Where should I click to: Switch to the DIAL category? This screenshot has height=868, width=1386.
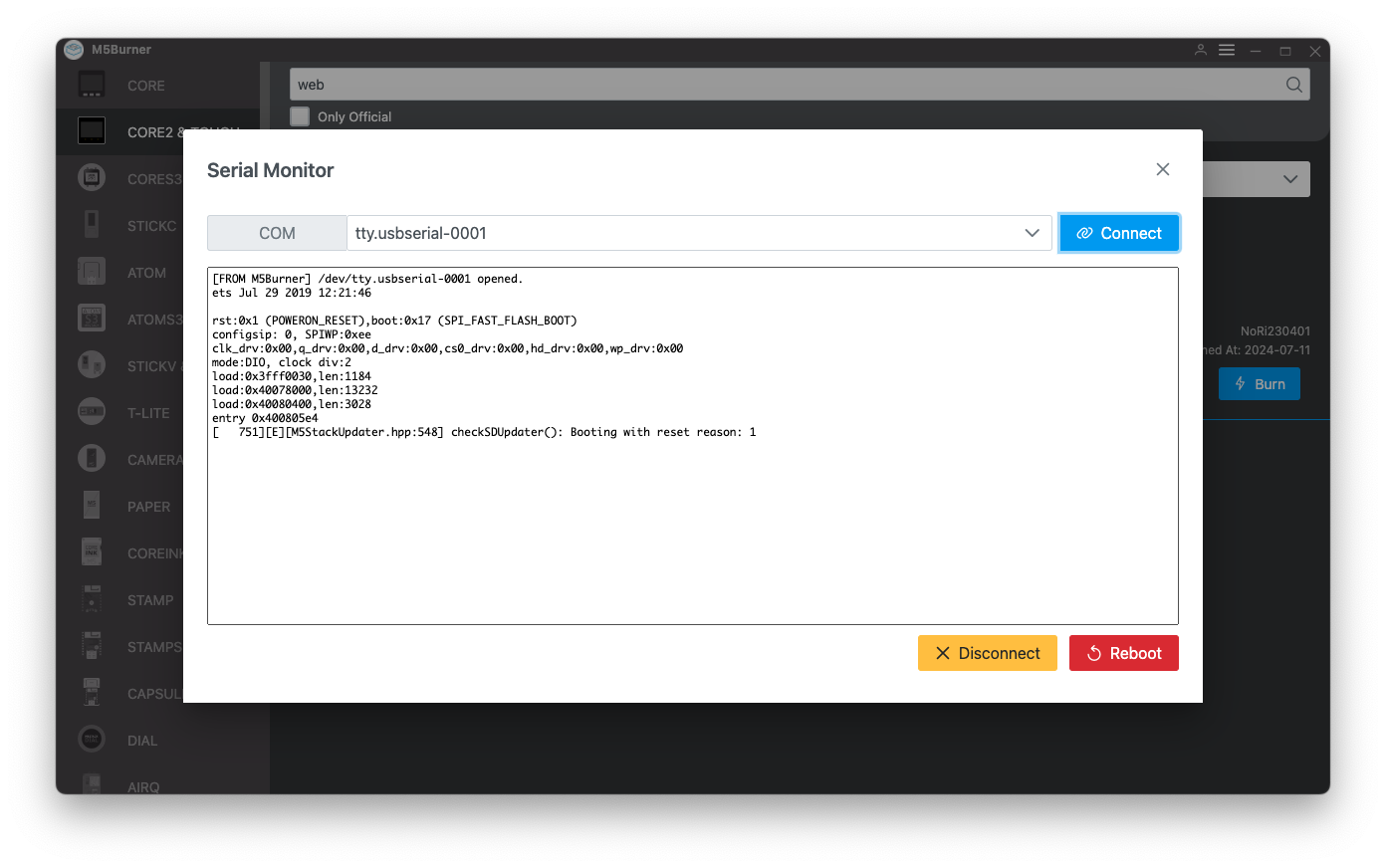click(142, 741)
